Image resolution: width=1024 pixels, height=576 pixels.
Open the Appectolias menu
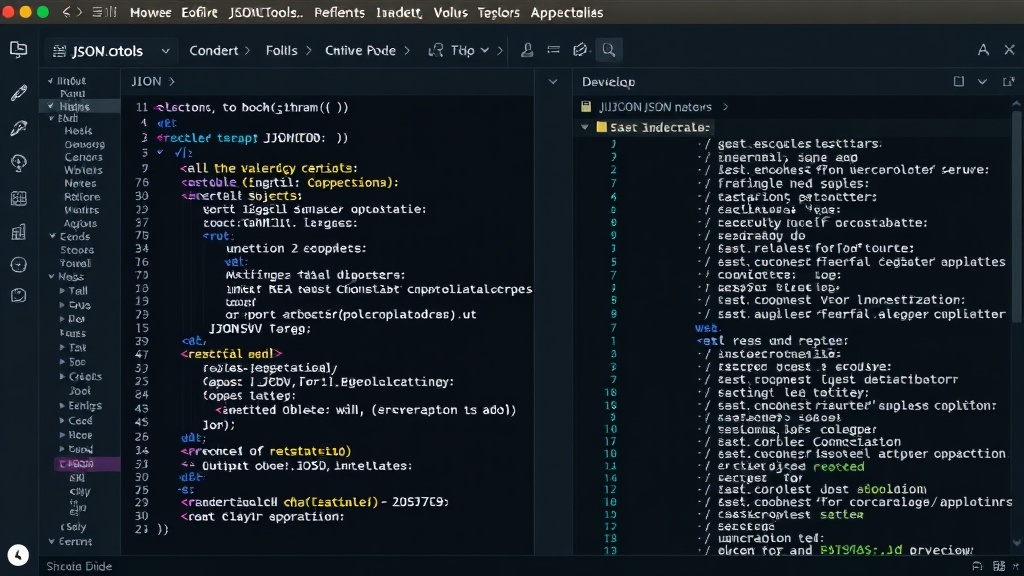[567, 12]
